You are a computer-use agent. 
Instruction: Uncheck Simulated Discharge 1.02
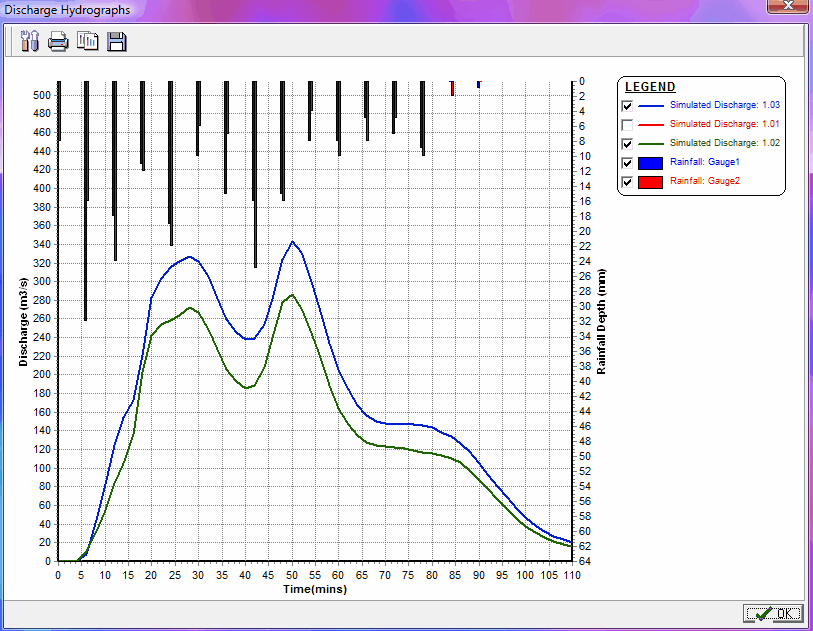[628, 143]
